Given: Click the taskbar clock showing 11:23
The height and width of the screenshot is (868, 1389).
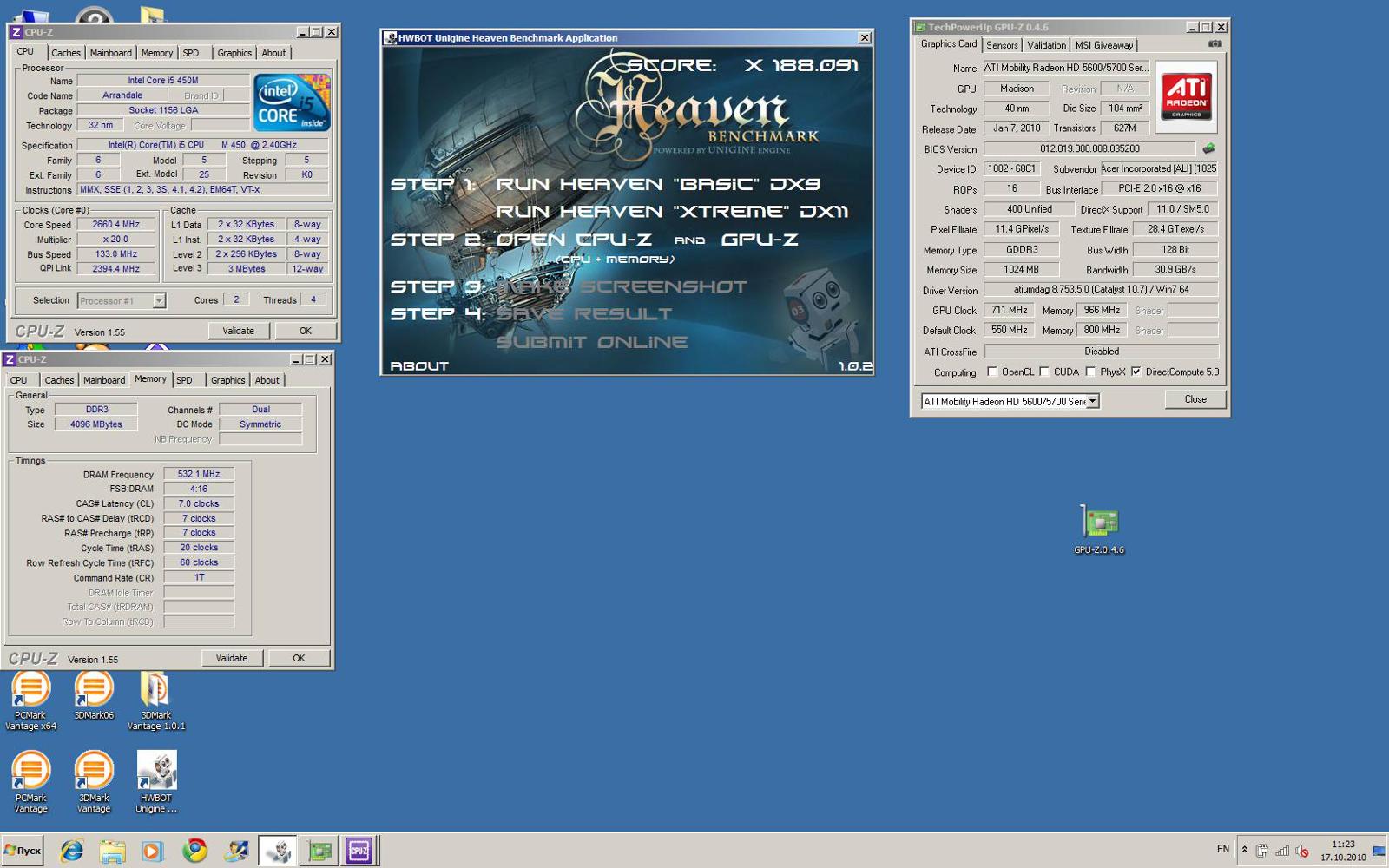Looking at the screenshot, I should [1343, 851].
